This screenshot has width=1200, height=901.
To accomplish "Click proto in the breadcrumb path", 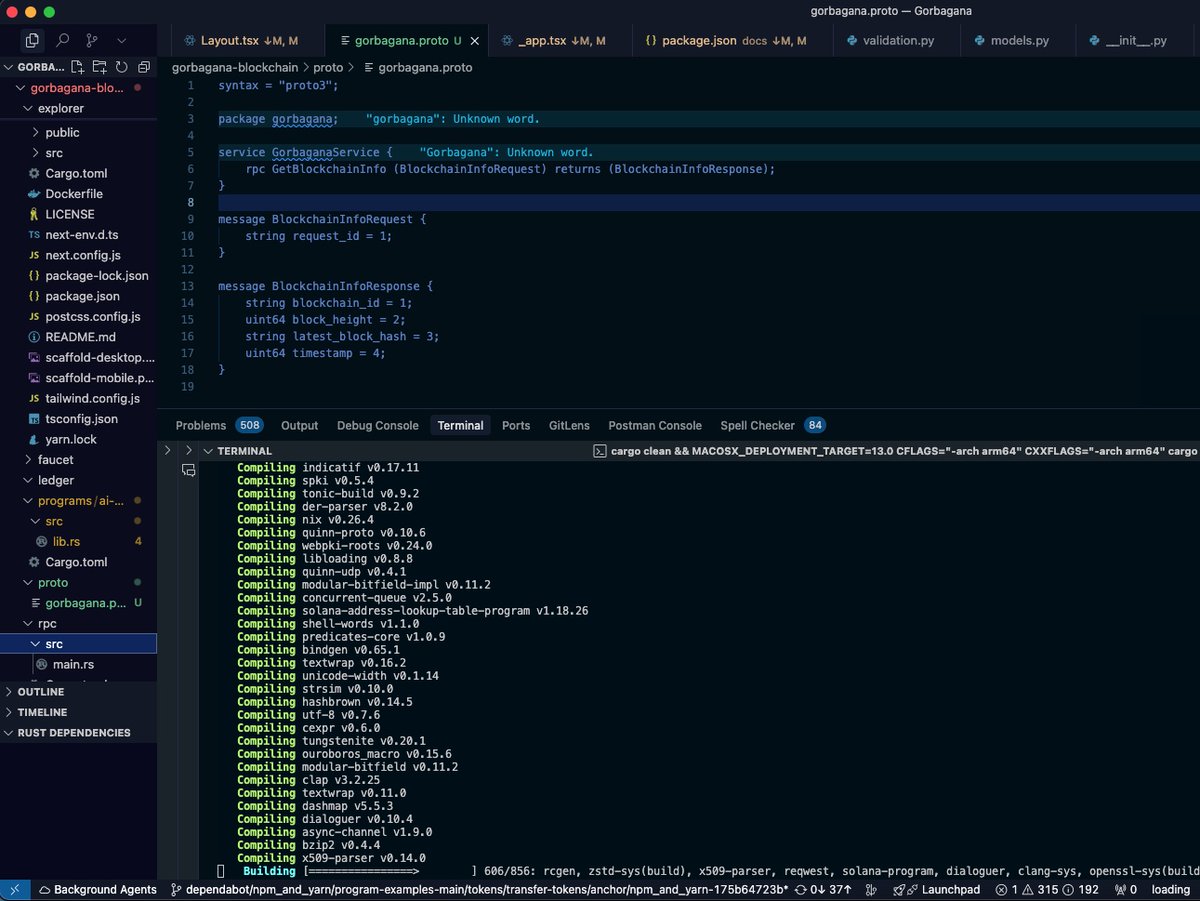I will [328, 67].
